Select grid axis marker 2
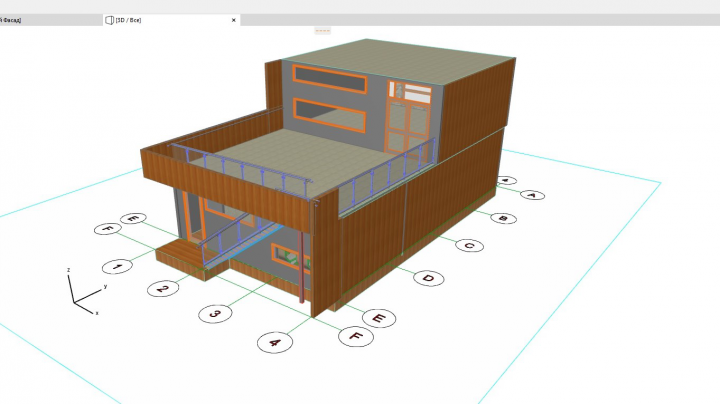 (163, 289)
